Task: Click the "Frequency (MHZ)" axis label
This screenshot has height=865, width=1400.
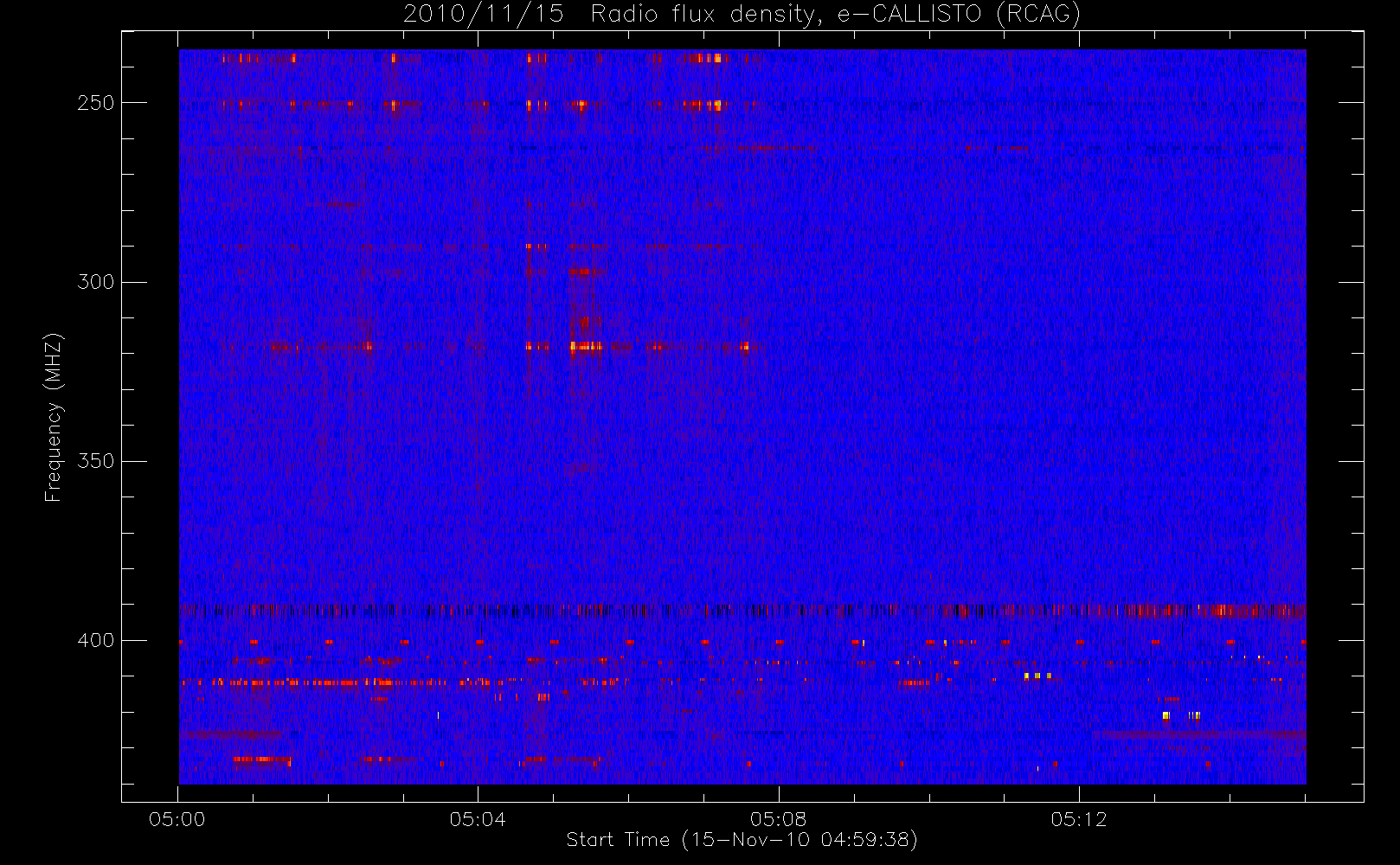Action: point(54,417)
